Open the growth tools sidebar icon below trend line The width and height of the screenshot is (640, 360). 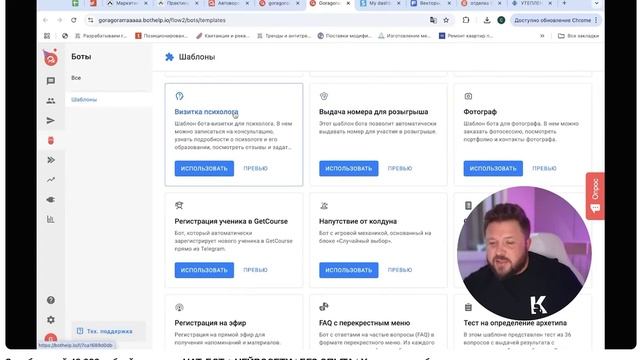coord(51,200)
